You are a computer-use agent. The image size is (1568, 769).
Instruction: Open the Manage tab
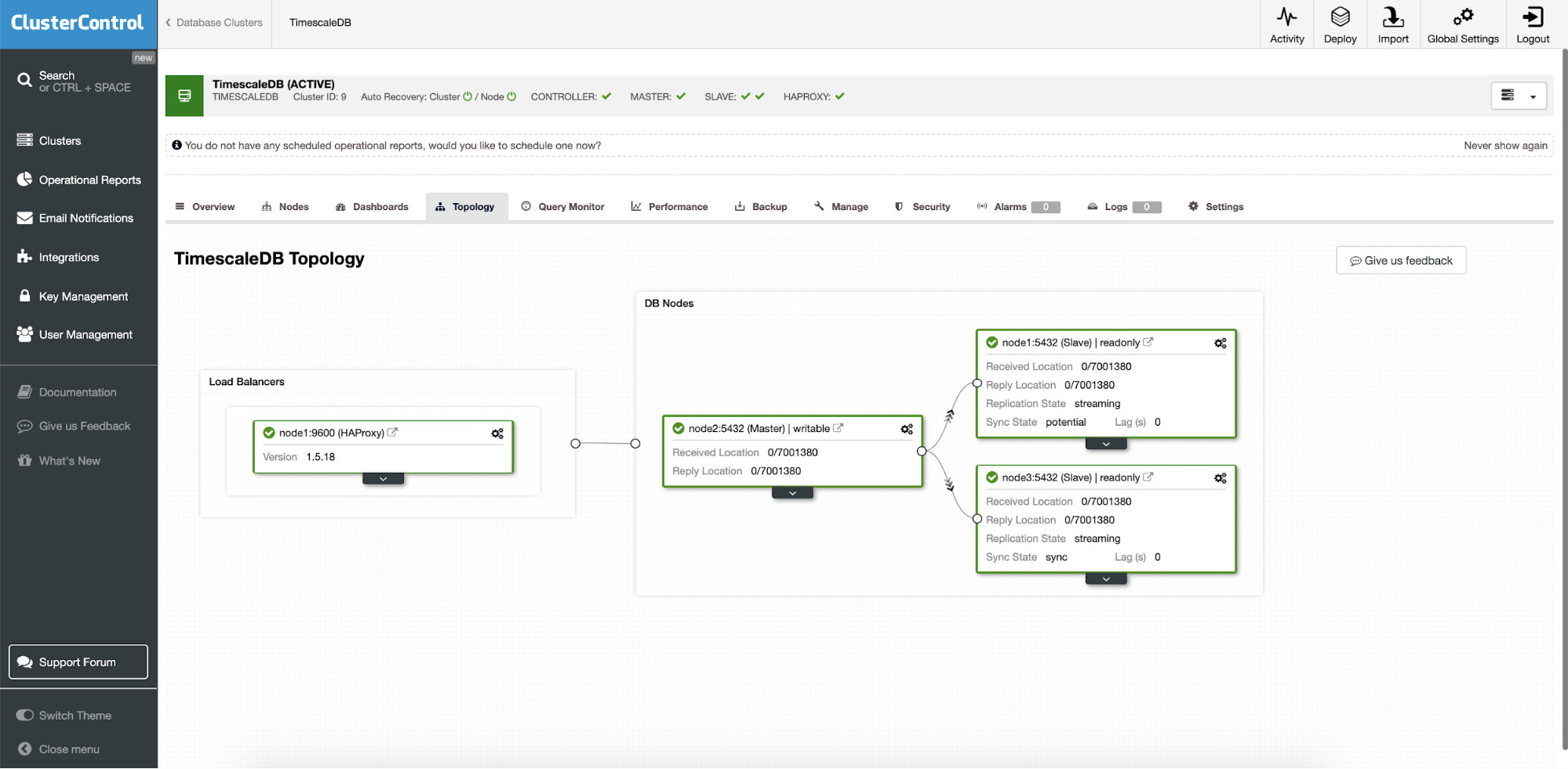point(841,207)
